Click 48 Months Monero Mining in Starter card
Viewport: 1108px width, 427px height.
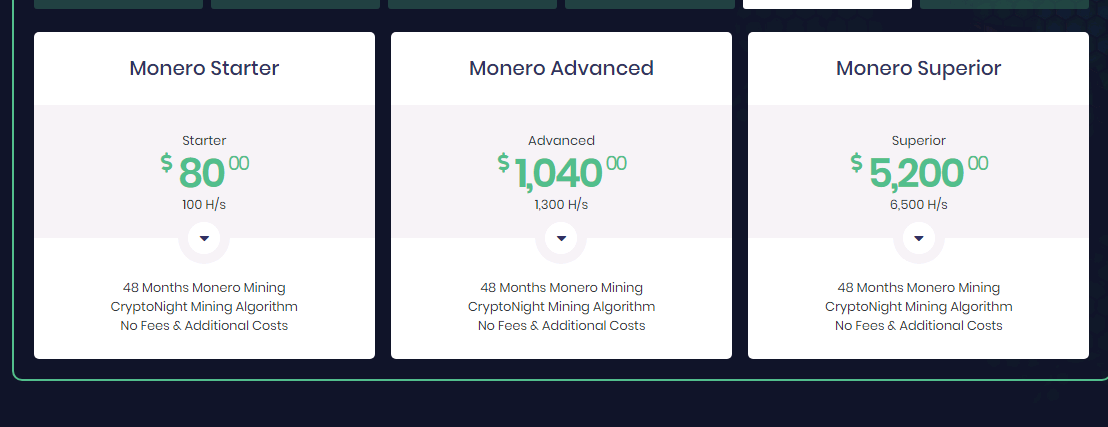pos(204,288)
